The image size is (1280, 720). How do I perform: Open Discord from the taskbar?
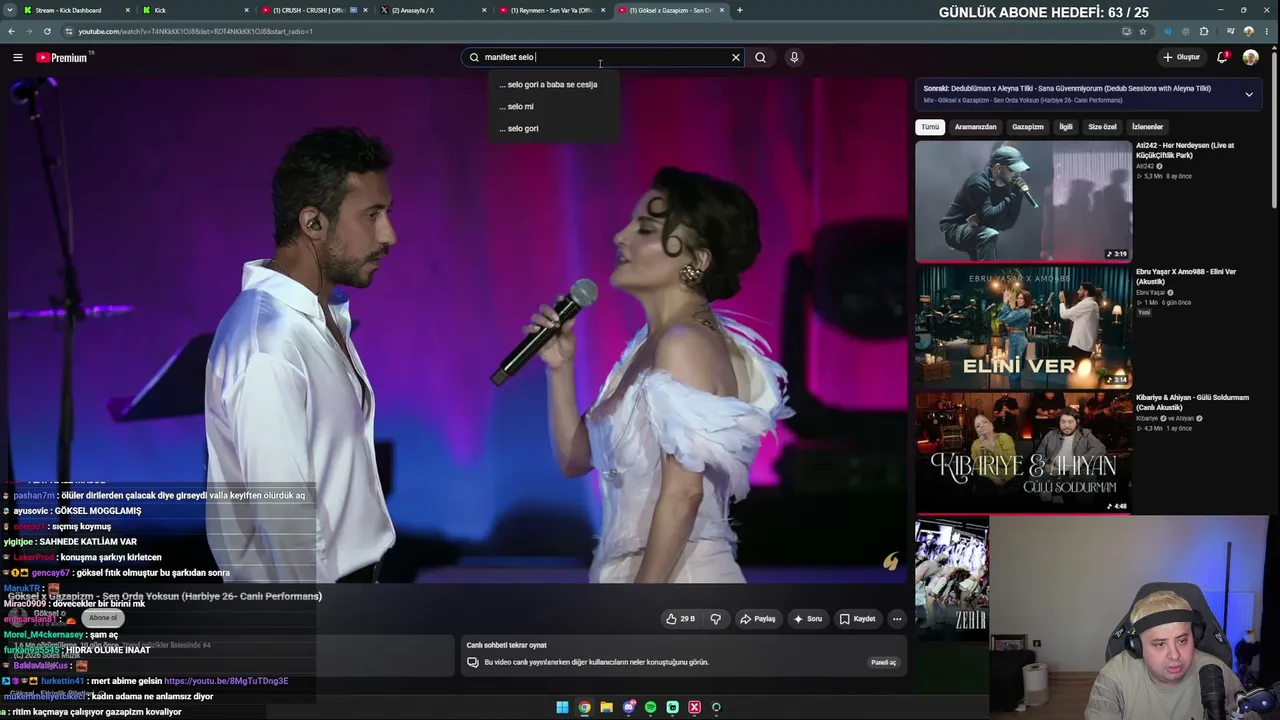629,708
